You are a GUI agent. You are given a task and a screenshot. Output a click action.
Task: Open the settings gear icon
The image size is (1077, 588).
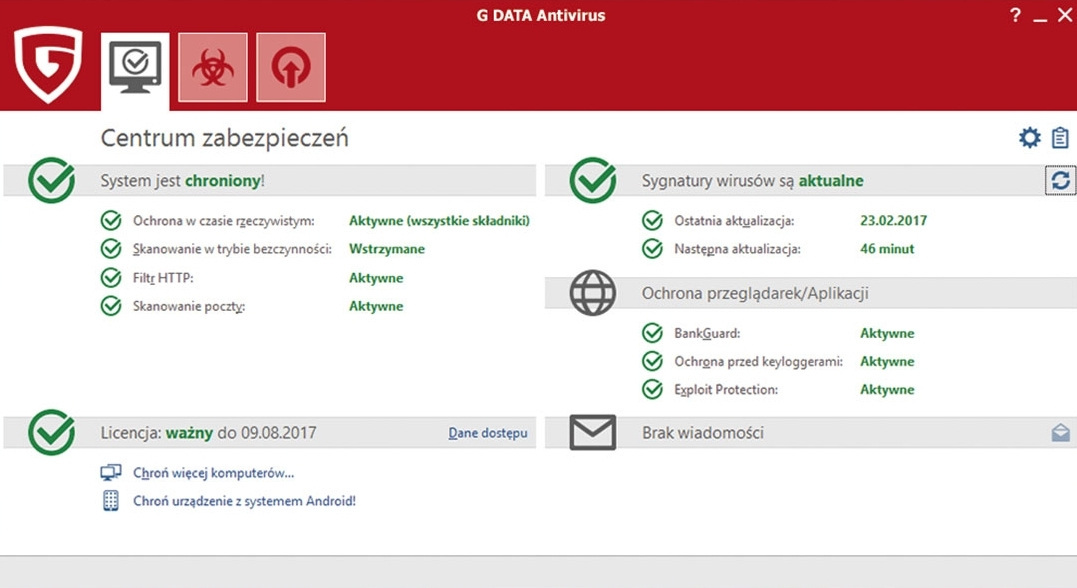1029,137
